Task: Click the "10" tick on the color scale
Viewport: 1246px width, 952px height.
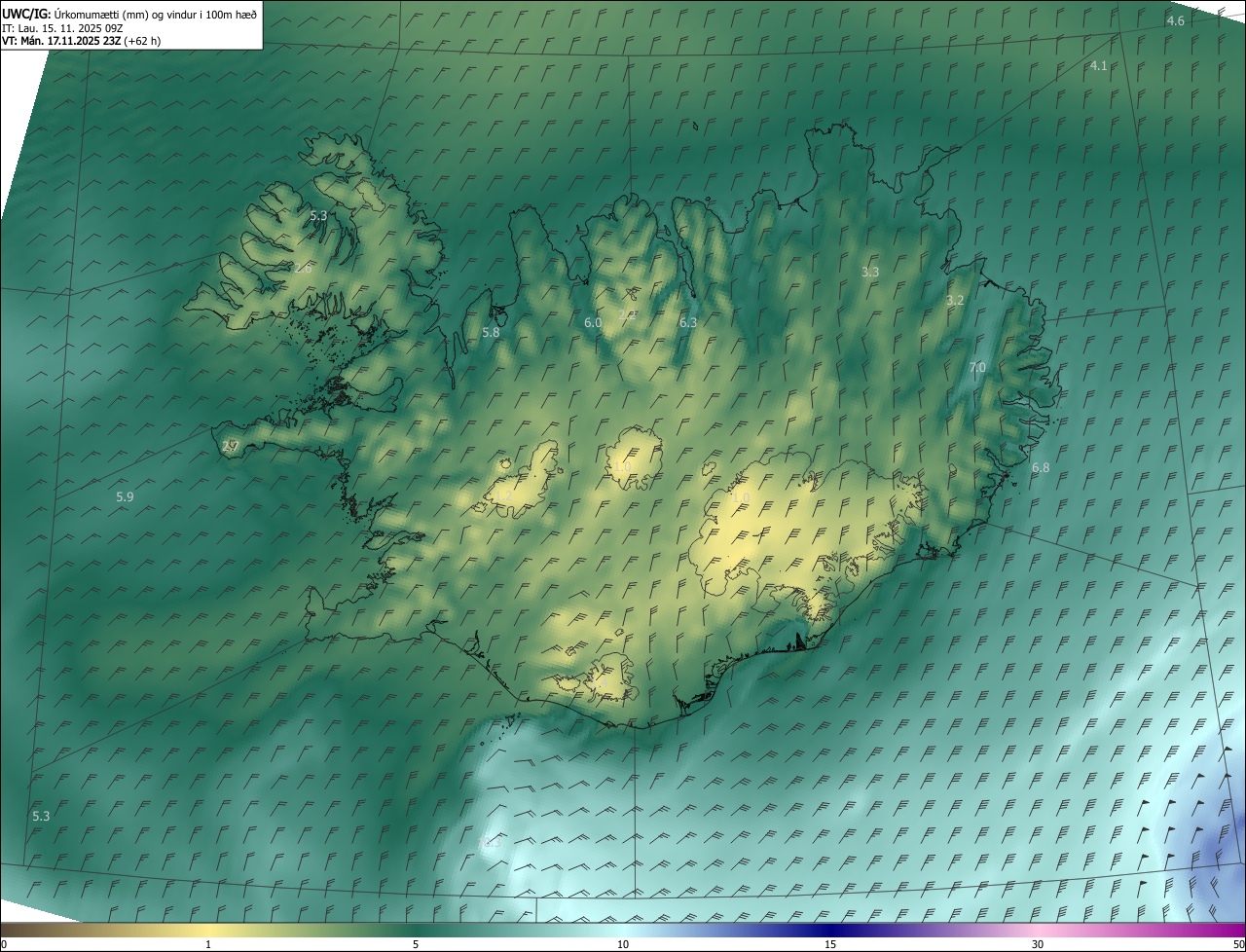Action: click(x=623, y=944)
